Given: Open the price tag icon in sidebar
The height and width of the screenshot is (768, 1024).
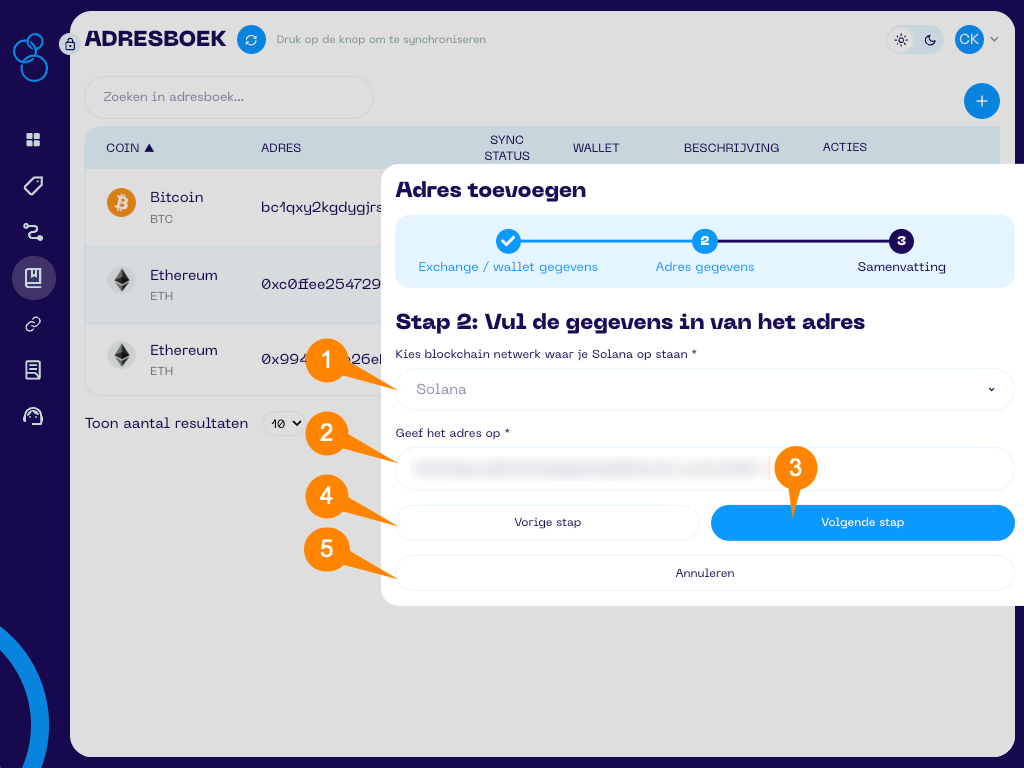Looking at the screenshot, I should point(33,186).
